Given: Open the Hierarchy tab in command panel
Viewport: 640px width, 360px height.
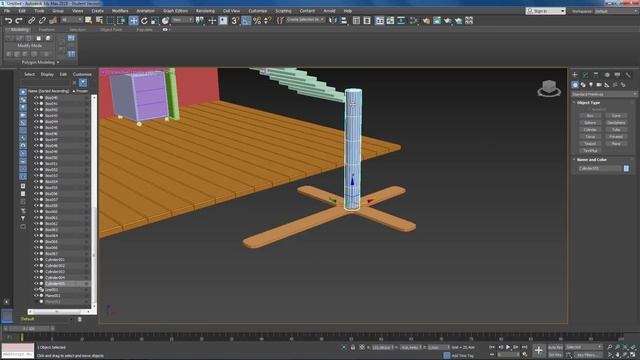Looking at the screenshot, I should pyautogui.click(x=596, y=75).
